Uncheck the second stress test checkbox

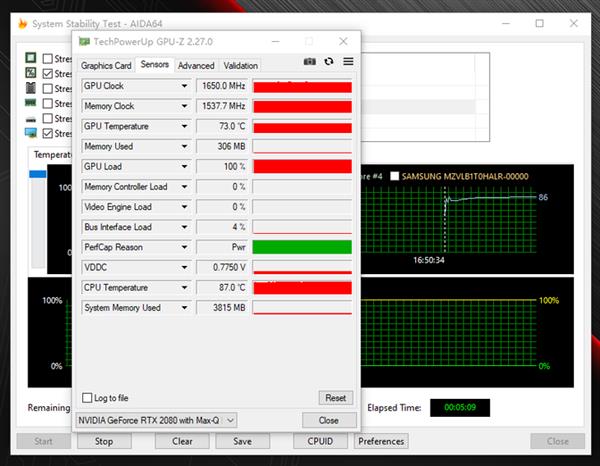click(x=49, y=73)
